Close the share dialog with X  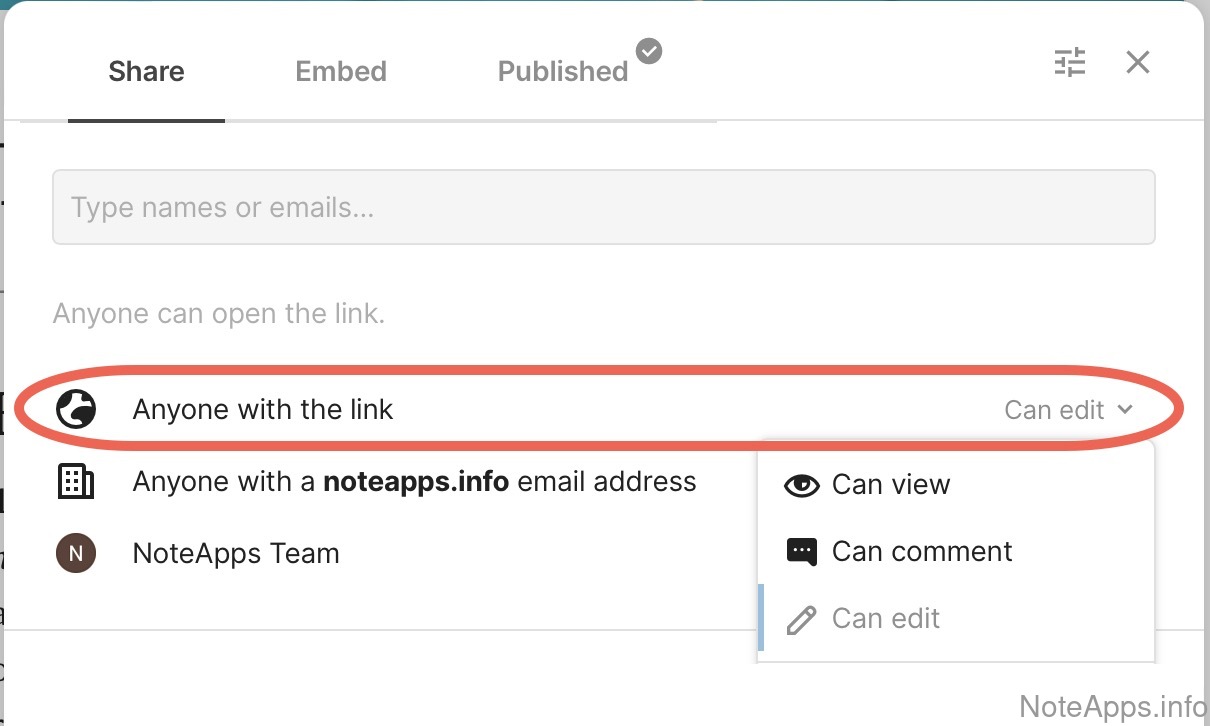[x=1138, y=63]
